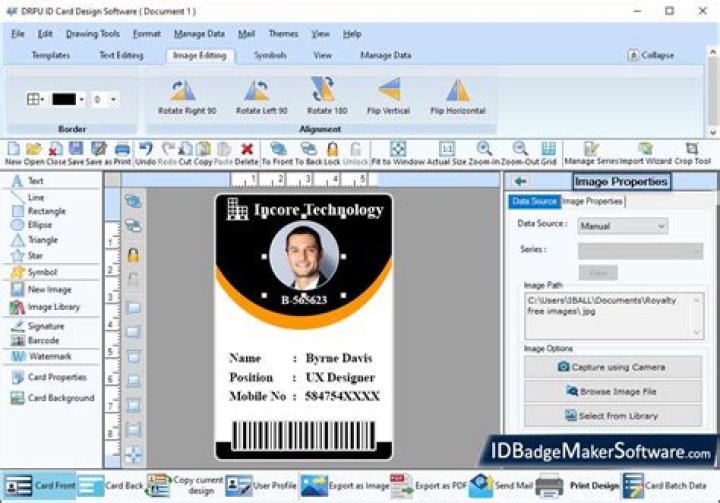Open the Drawing Tools menu
Viewport: 720px width, 503px height.
[x=93, y=34]
